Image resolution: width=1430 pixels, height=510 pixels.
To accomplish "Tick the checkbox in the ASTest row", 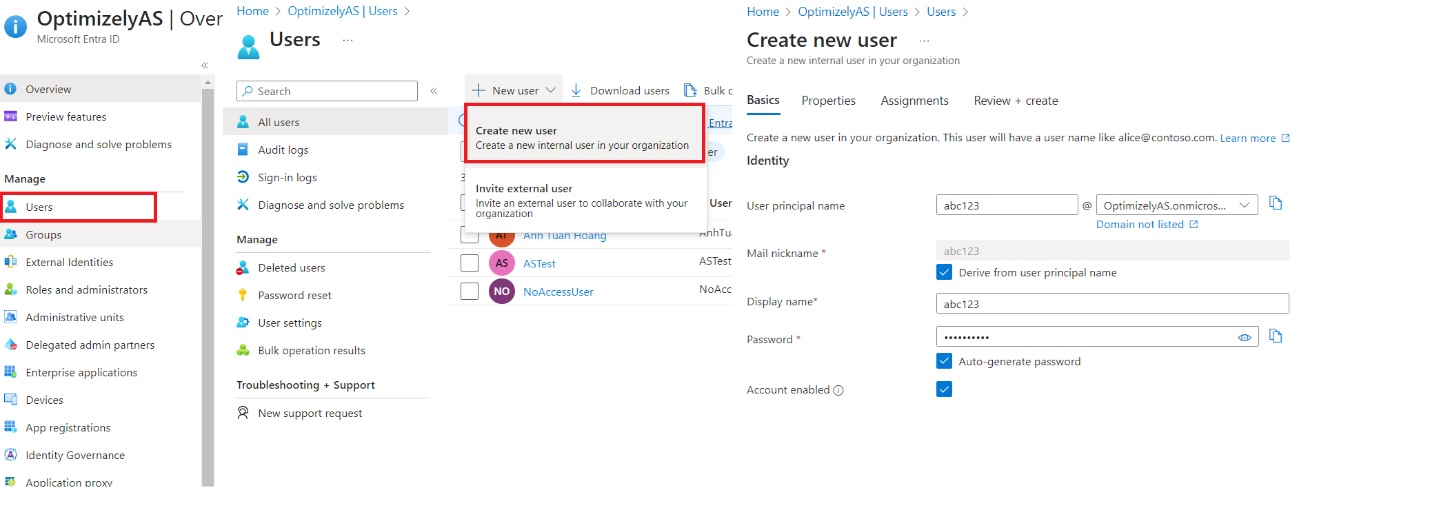I will tap(469, 263).
